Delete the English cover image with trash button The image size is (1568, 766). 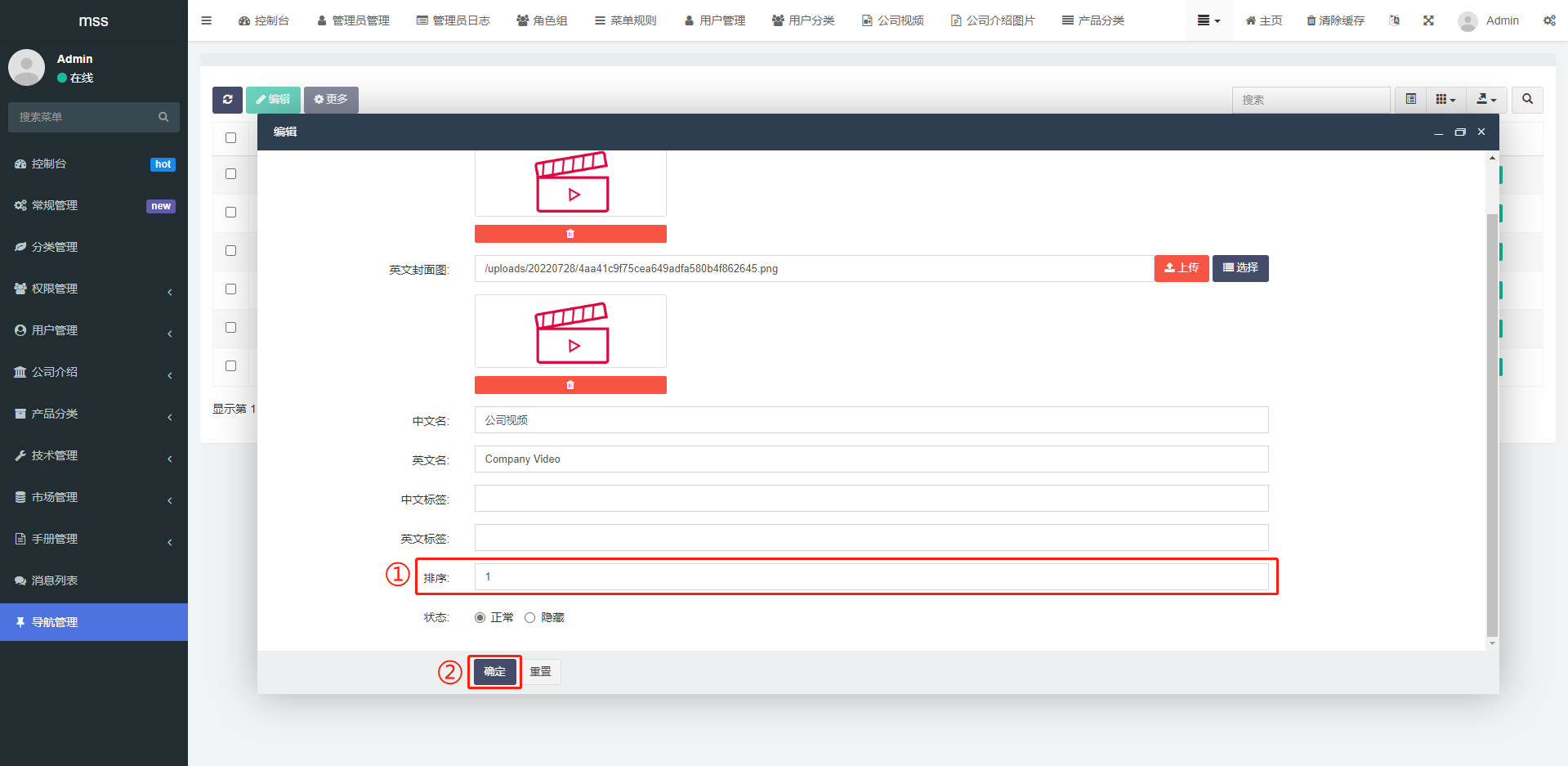tap(570, 385)
